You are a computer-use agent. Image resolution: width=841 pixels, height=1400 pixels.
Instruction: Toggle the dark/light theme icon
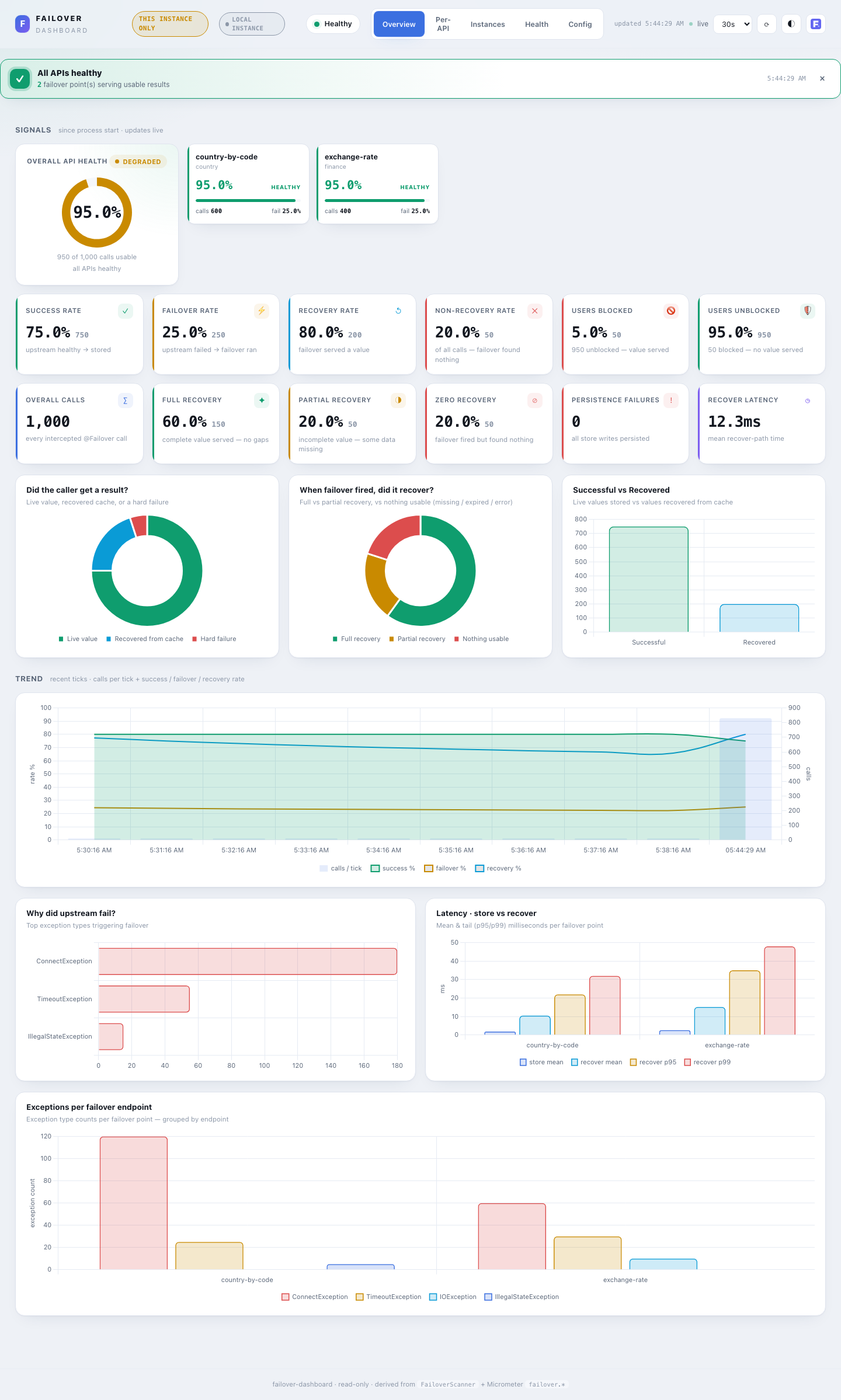click(791, 24)
